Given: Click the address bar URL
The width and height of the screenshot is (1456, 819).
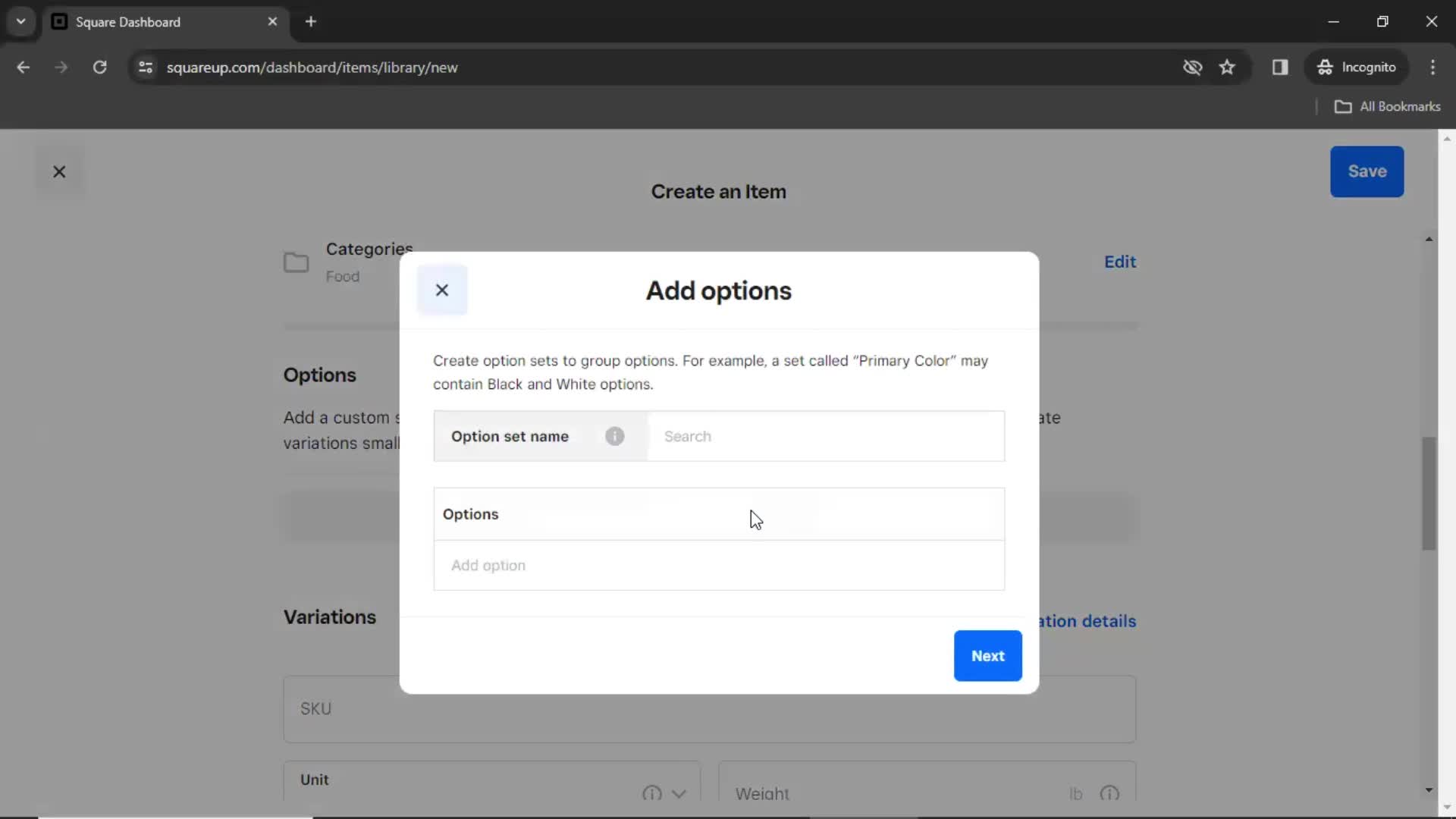Looking at the screenshot, I should point(312,67).
